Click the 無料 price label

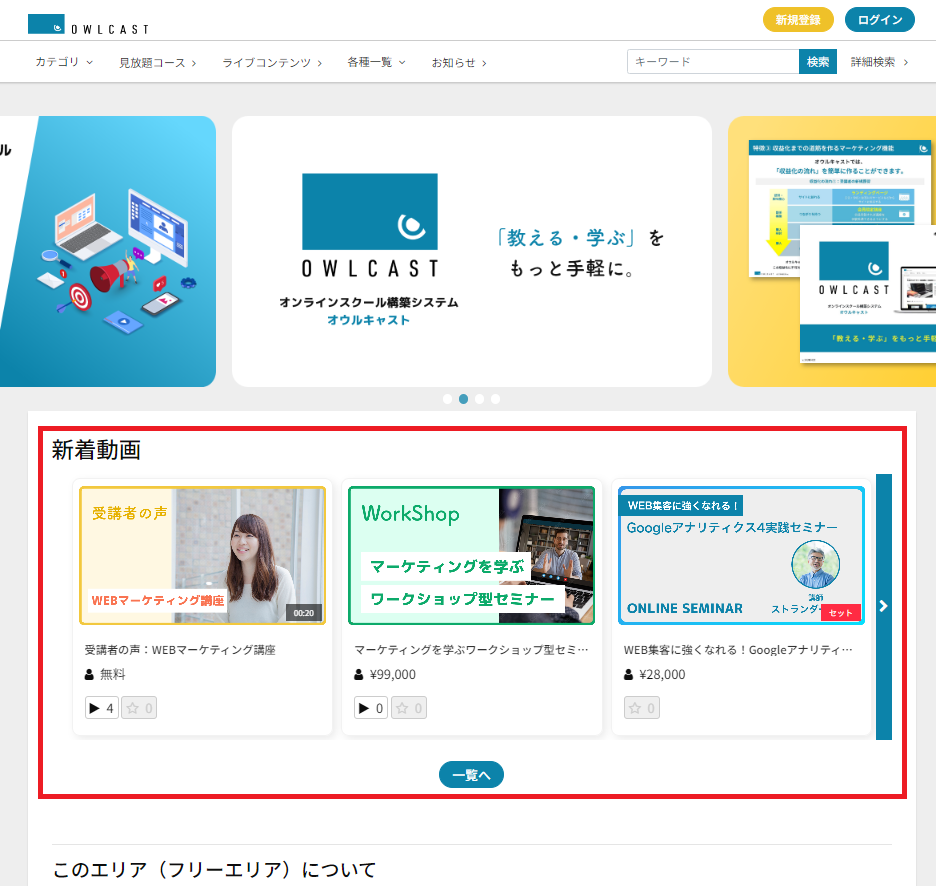[113, 675]
